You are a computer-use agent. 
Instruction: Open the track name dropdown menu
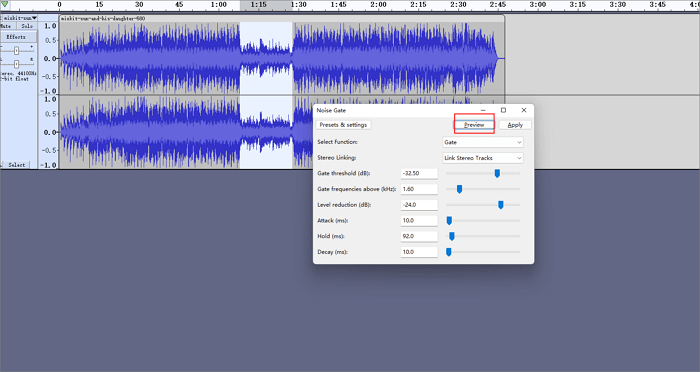pyautogui.click(x=20, y=18)
